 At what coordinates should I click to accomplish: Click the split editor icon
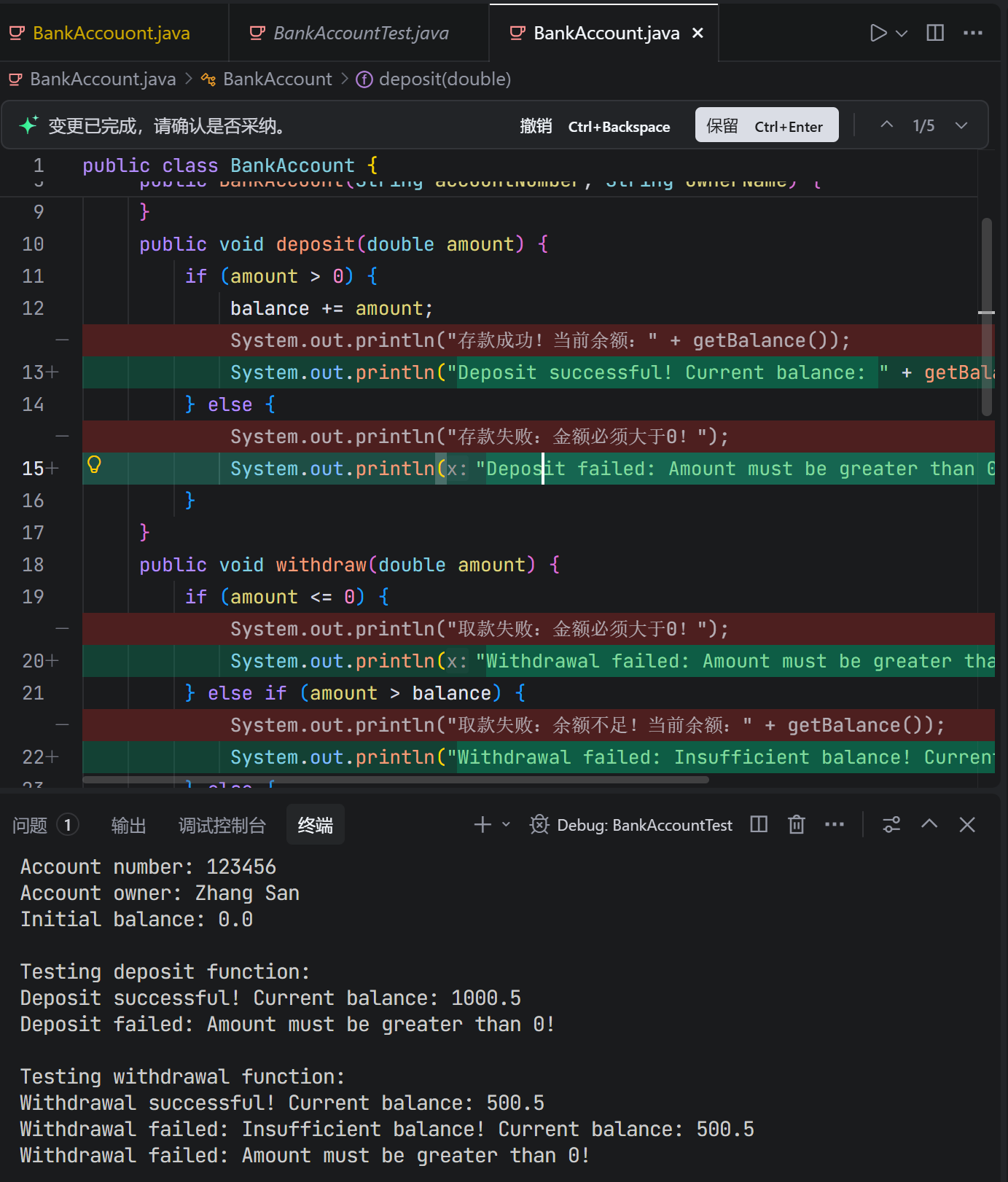click(935, 34)
